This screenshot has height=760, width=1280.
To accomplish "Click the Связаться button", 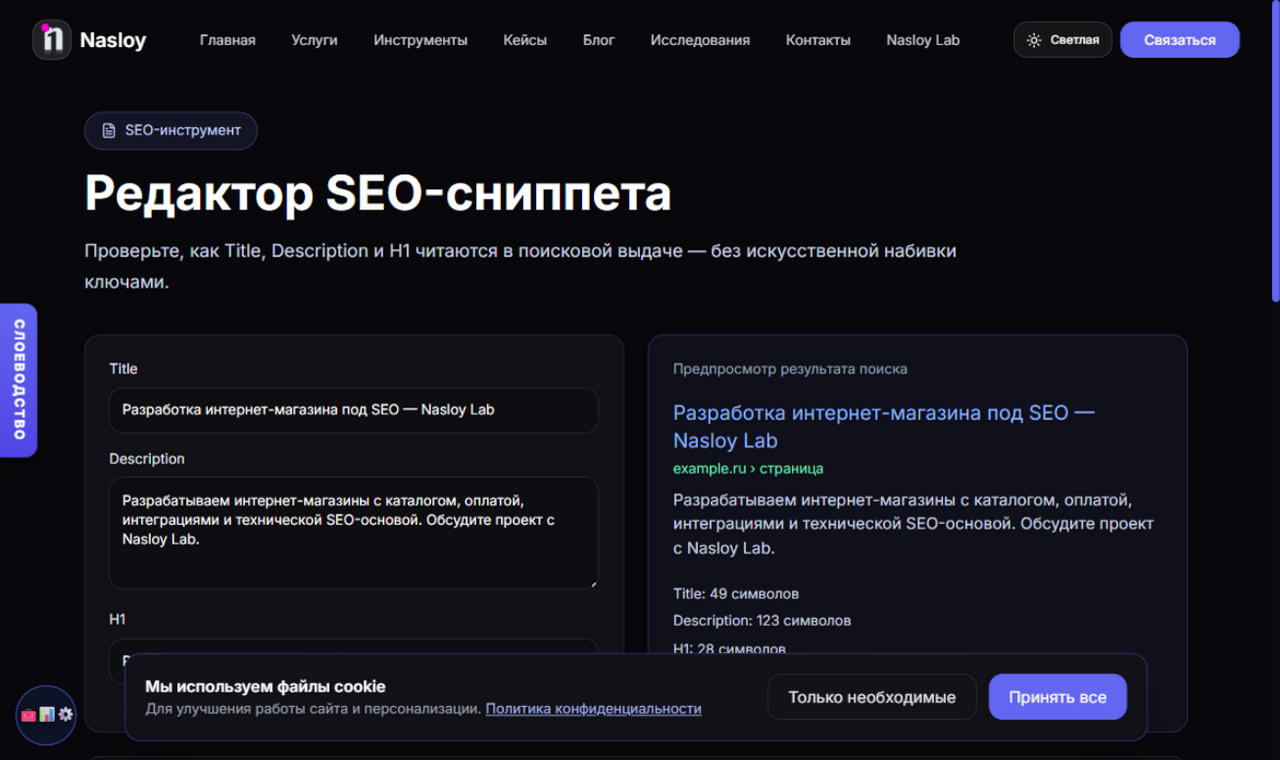I will (x=1180, y=40).
